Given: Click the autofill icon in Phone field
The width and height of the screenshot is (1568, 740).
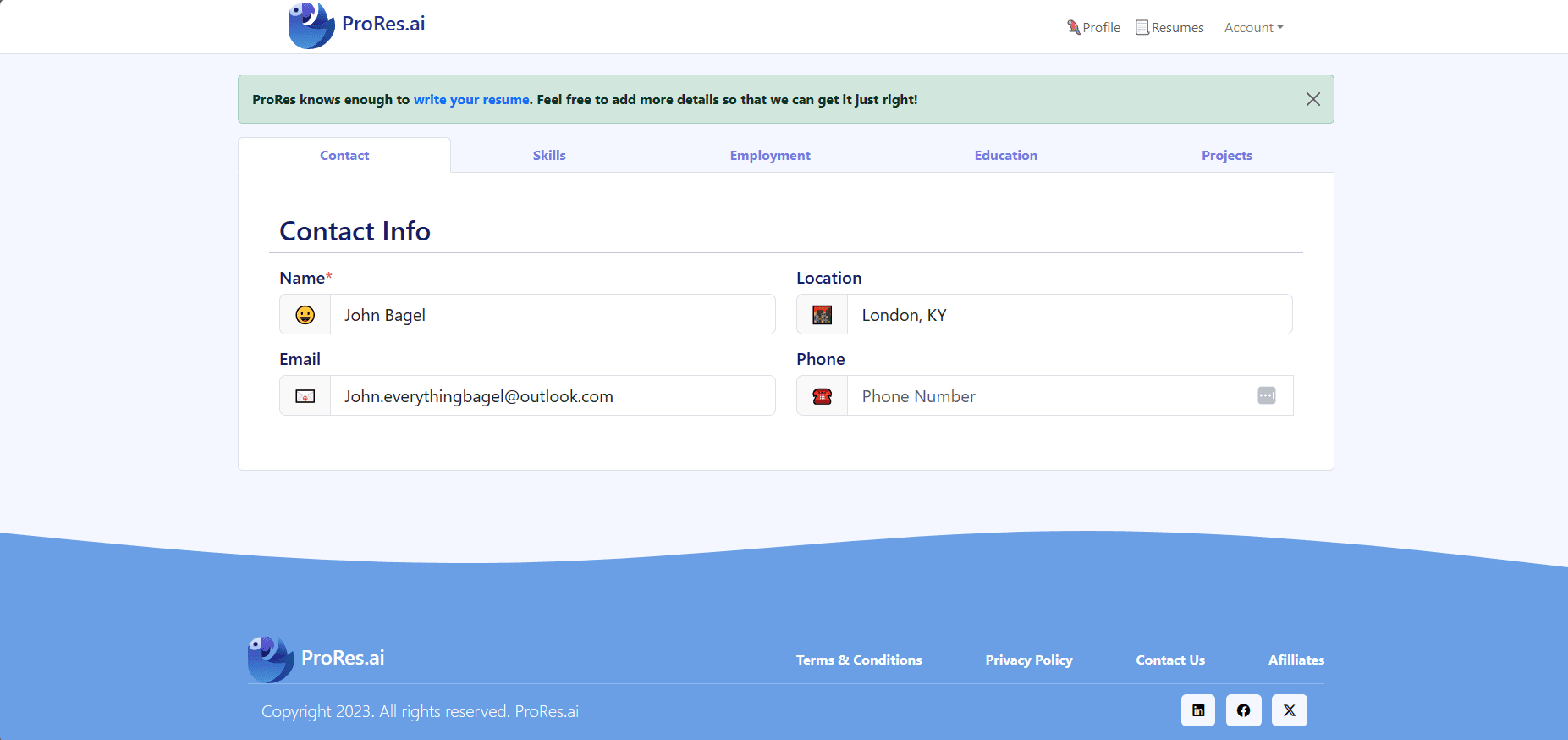Looking at the screenshot, I should (x=1266, y=395).
